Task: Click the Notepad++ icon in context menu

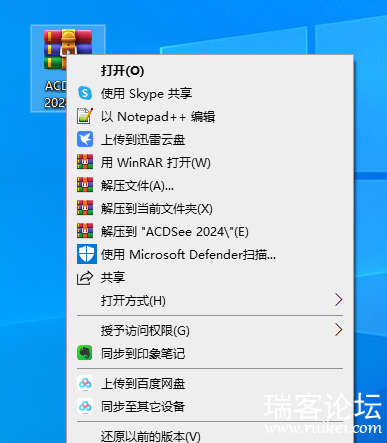Action: 85,116
